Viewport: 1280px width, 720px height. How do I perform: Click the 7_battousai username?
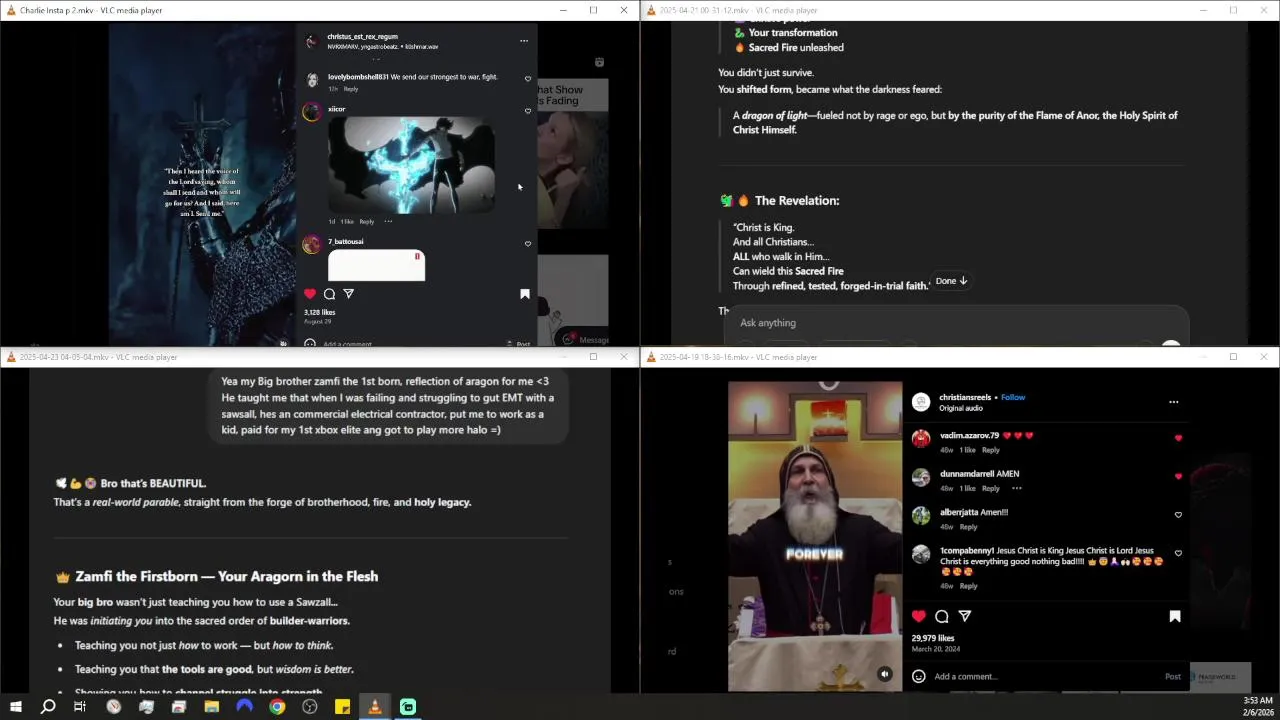pos(346,241)
